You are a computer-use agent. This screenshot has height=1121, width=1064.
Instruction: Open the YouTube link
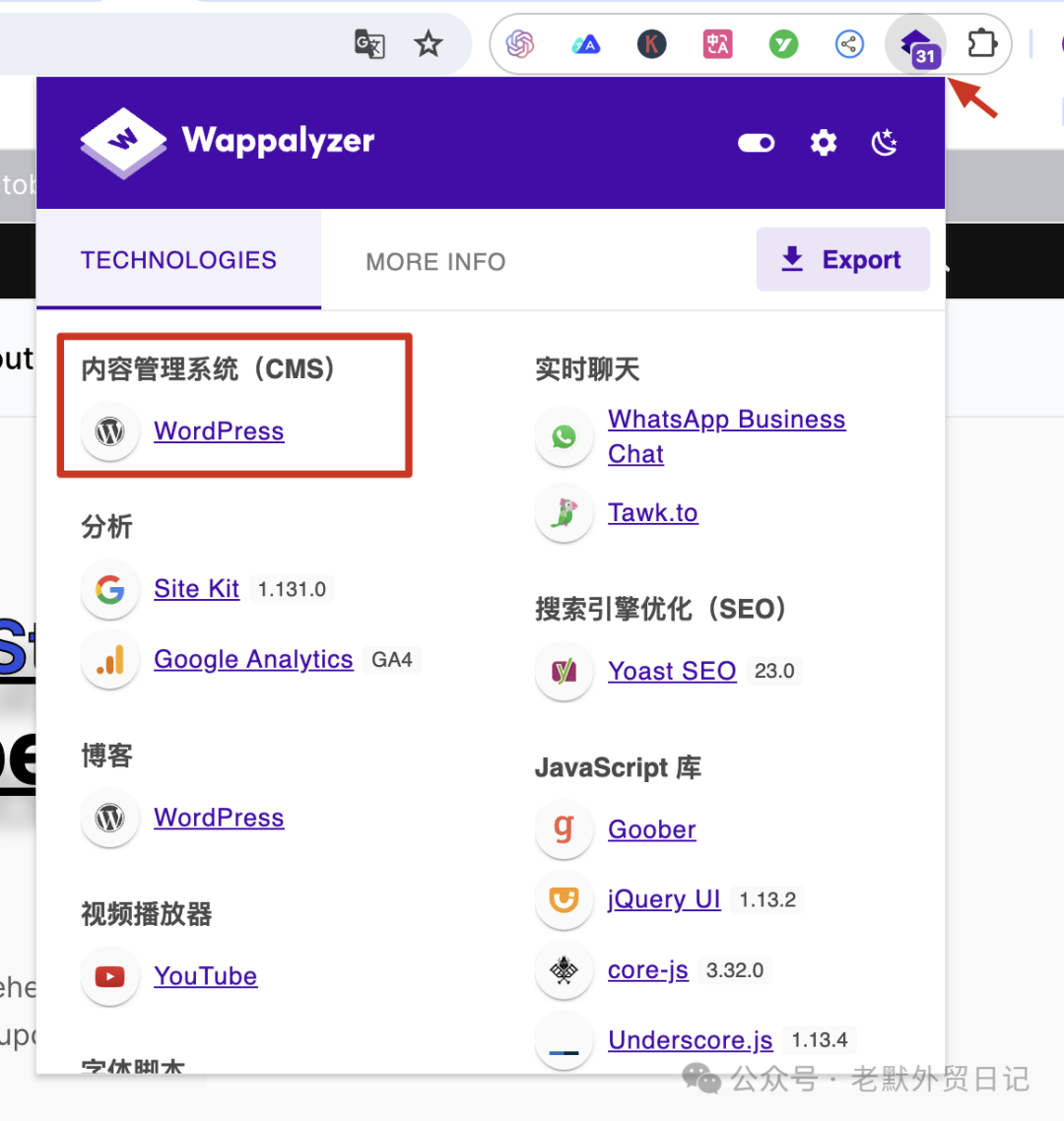[x=205, y=976]
